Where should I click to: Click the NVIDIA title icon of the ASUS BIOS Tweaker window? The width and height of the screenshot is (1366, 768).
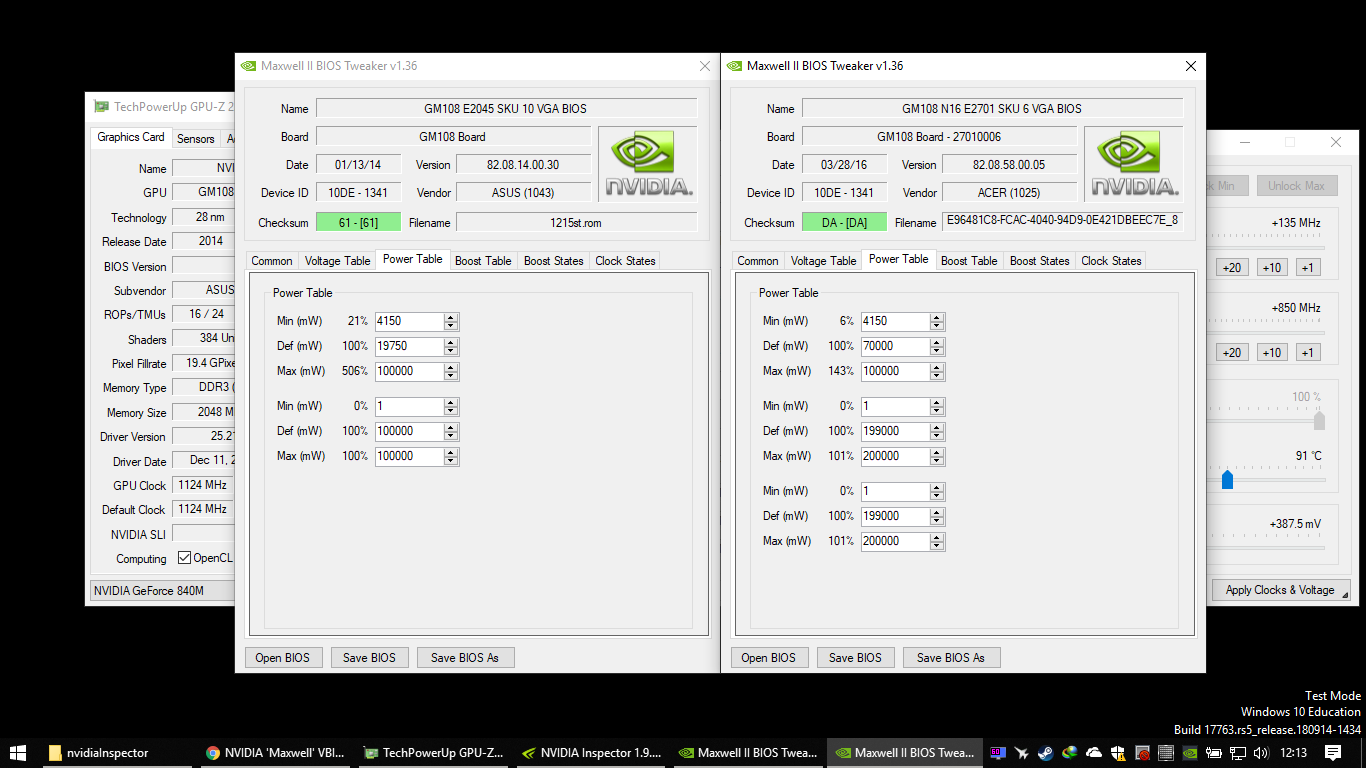(x=248, y=66)
